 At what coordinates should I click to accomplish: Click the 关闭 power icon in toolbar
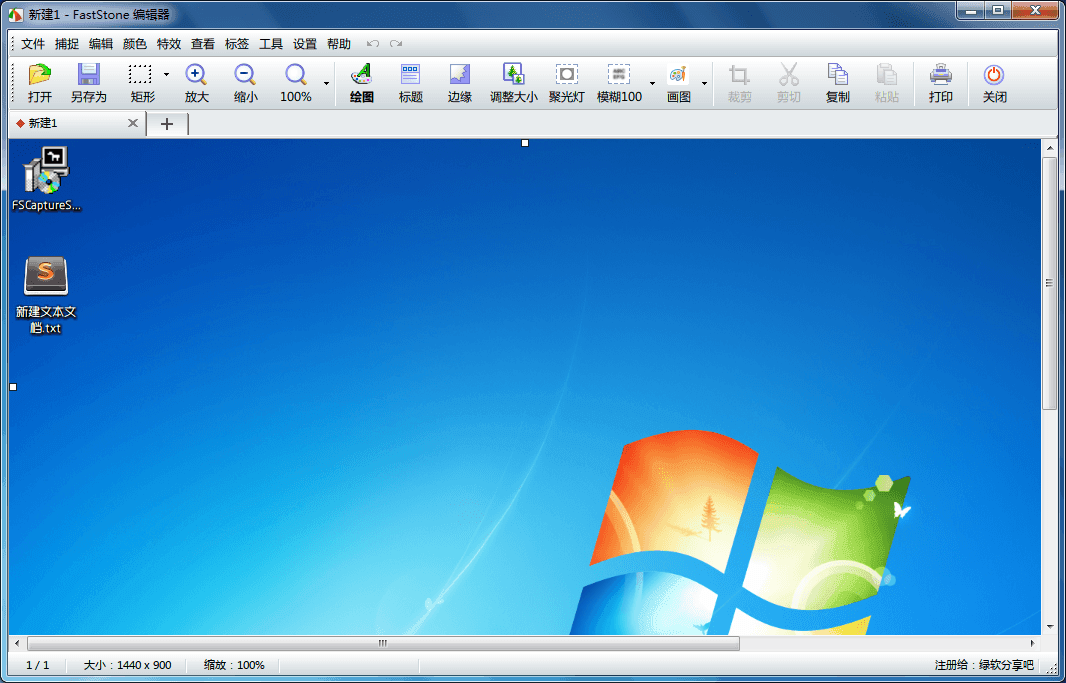click(x=994, y=75)
